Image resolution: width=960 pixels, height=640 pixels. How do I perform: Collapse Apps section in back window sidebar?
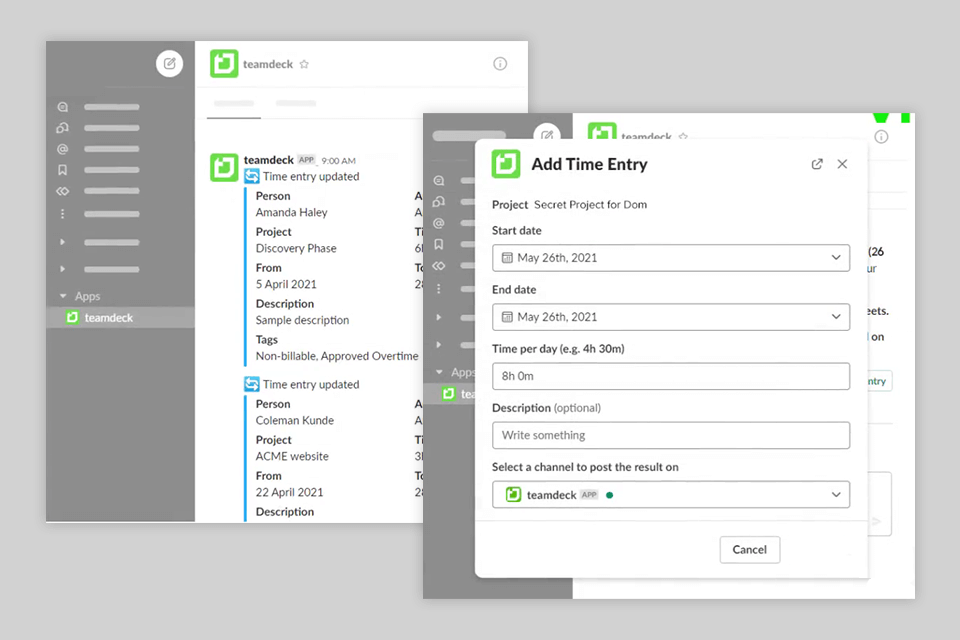(x=63, y=296)
